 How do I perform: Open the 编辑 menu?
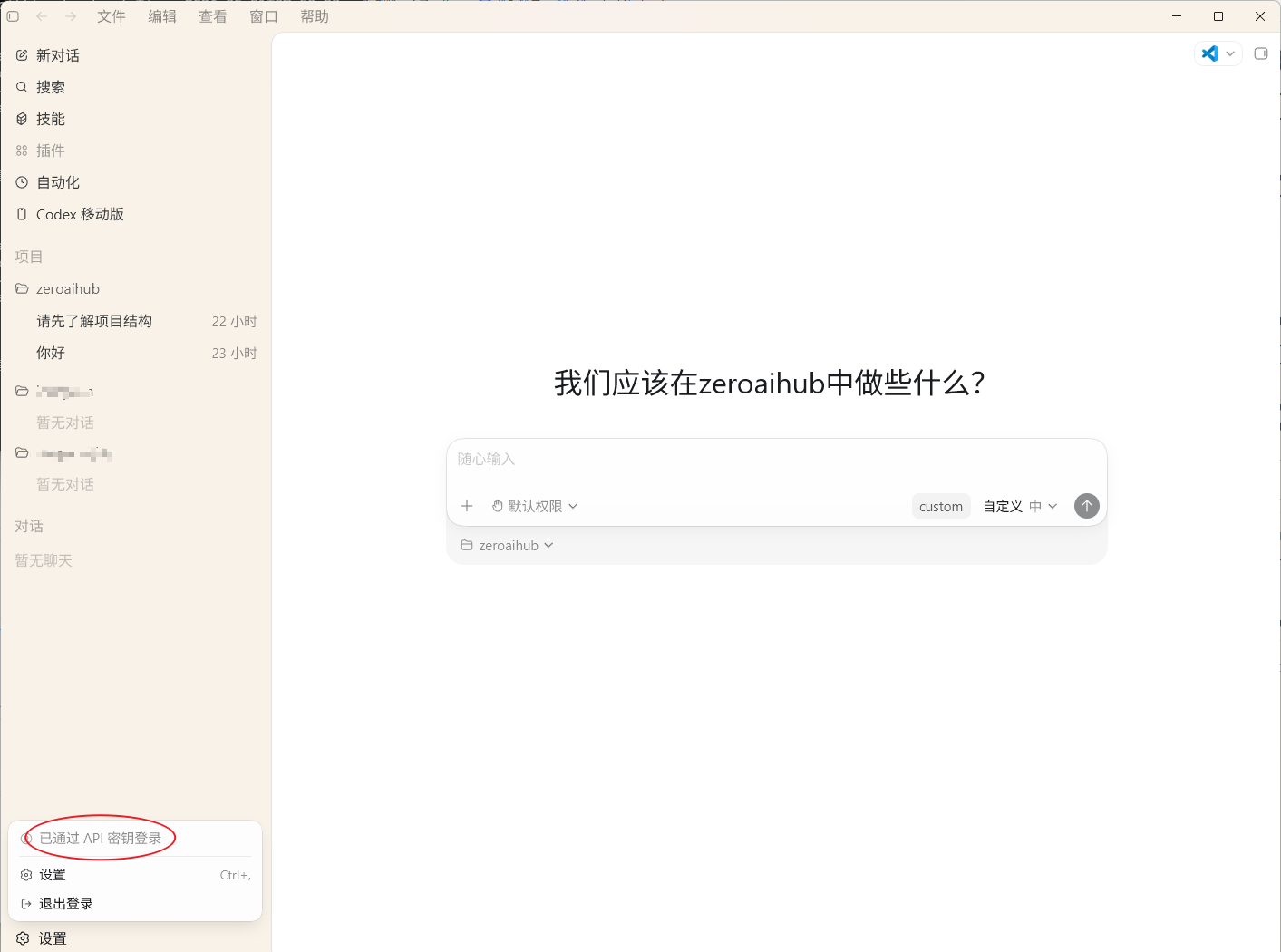click(162, 16)
